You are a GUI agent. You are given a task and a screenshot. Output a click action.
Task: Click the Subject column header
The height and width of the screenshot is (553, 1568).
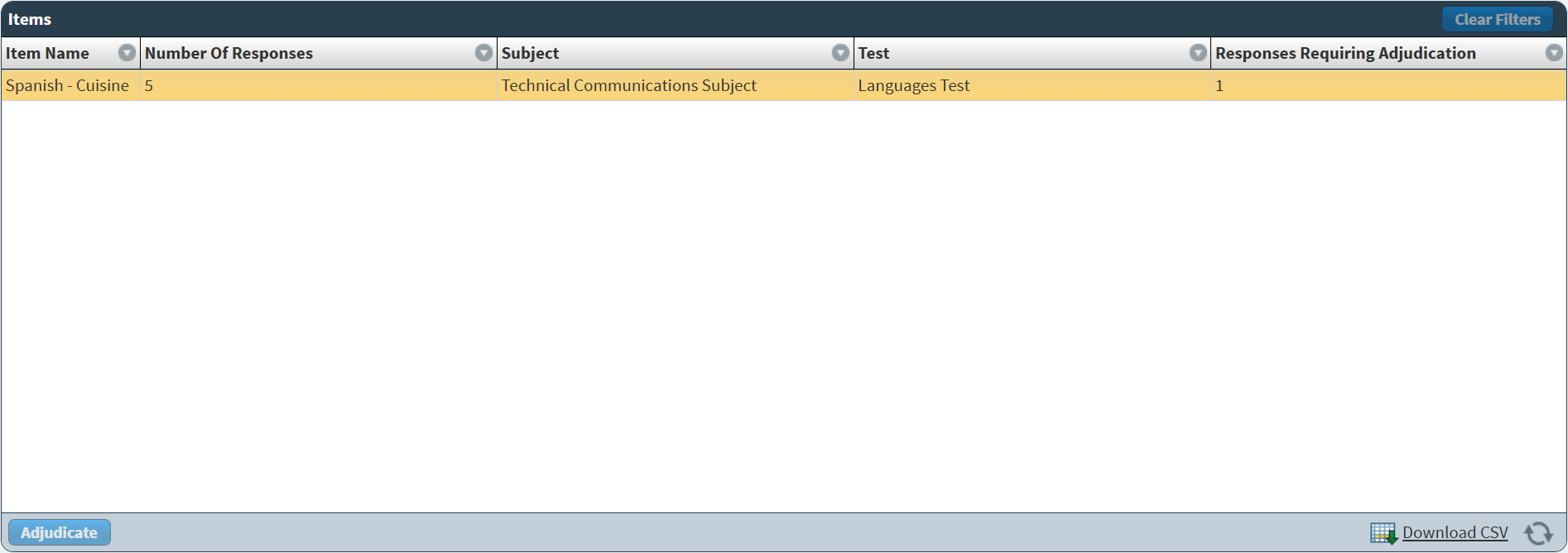point(531,53)
